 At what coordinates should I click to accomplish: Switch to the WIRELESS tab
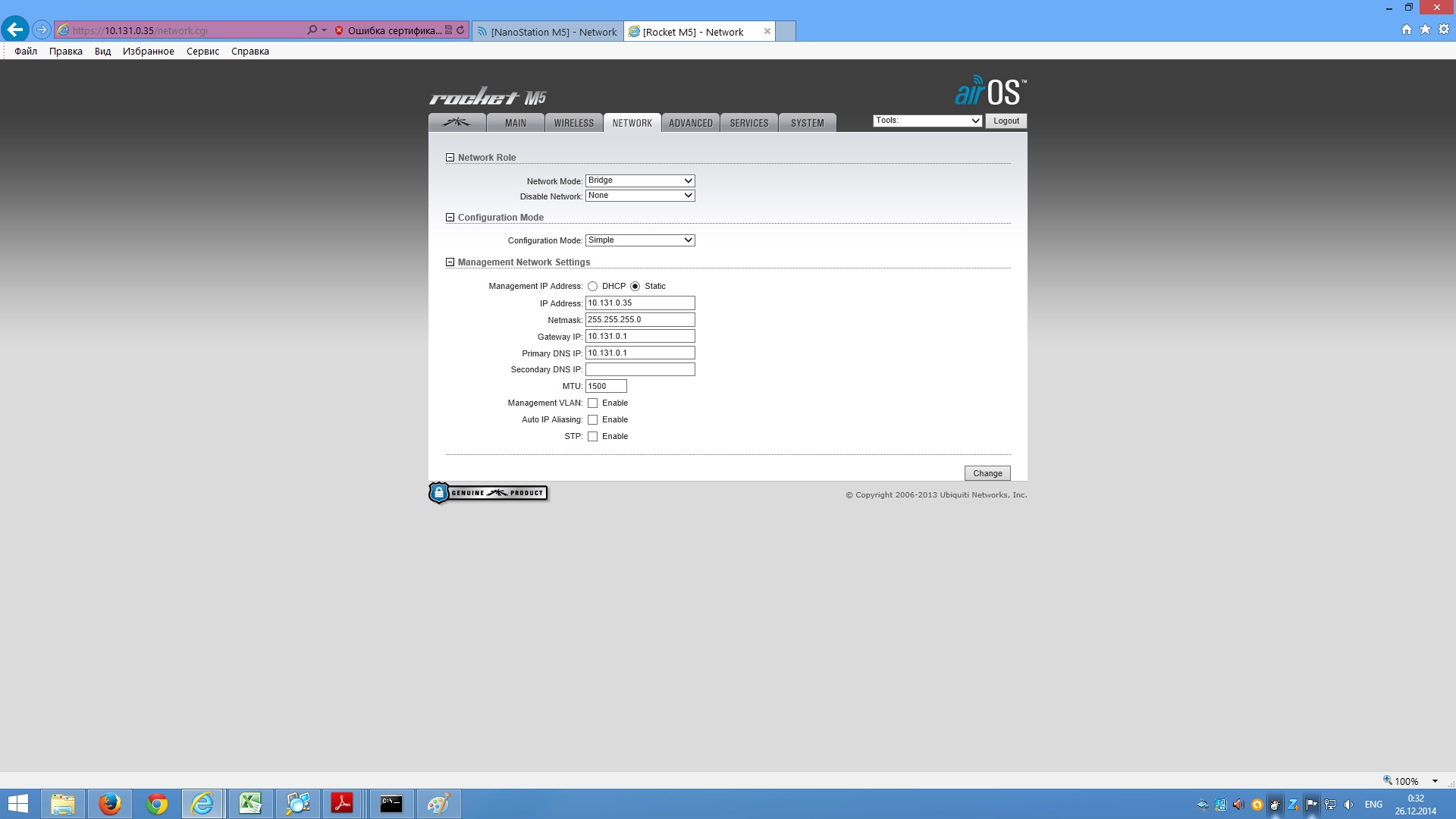(x=574, y=123)
